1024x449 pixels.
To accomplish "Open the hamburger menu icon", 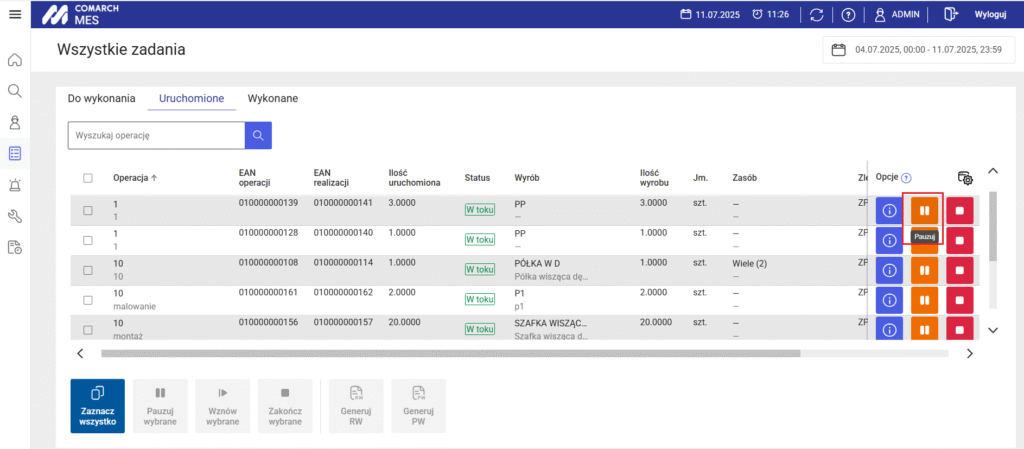I will (x=15, y=14).
